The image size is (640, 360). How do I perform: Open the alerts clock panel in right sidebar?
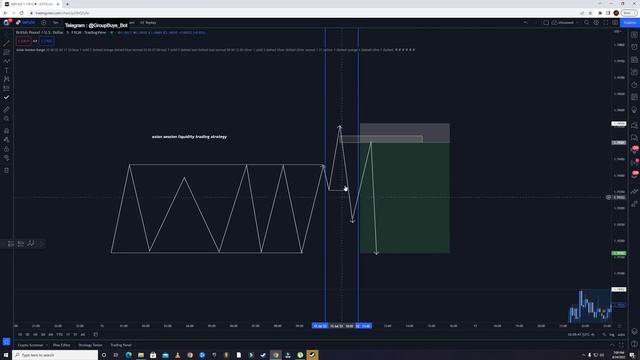coord(634,47)
